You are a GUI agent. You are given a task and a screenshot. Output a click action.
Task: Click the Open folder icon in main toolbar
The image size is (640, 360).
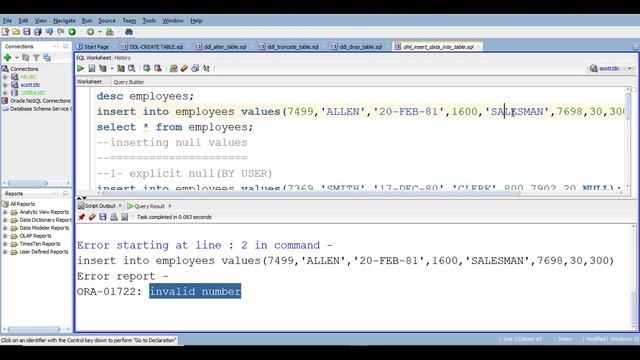[x=16, y=32]
